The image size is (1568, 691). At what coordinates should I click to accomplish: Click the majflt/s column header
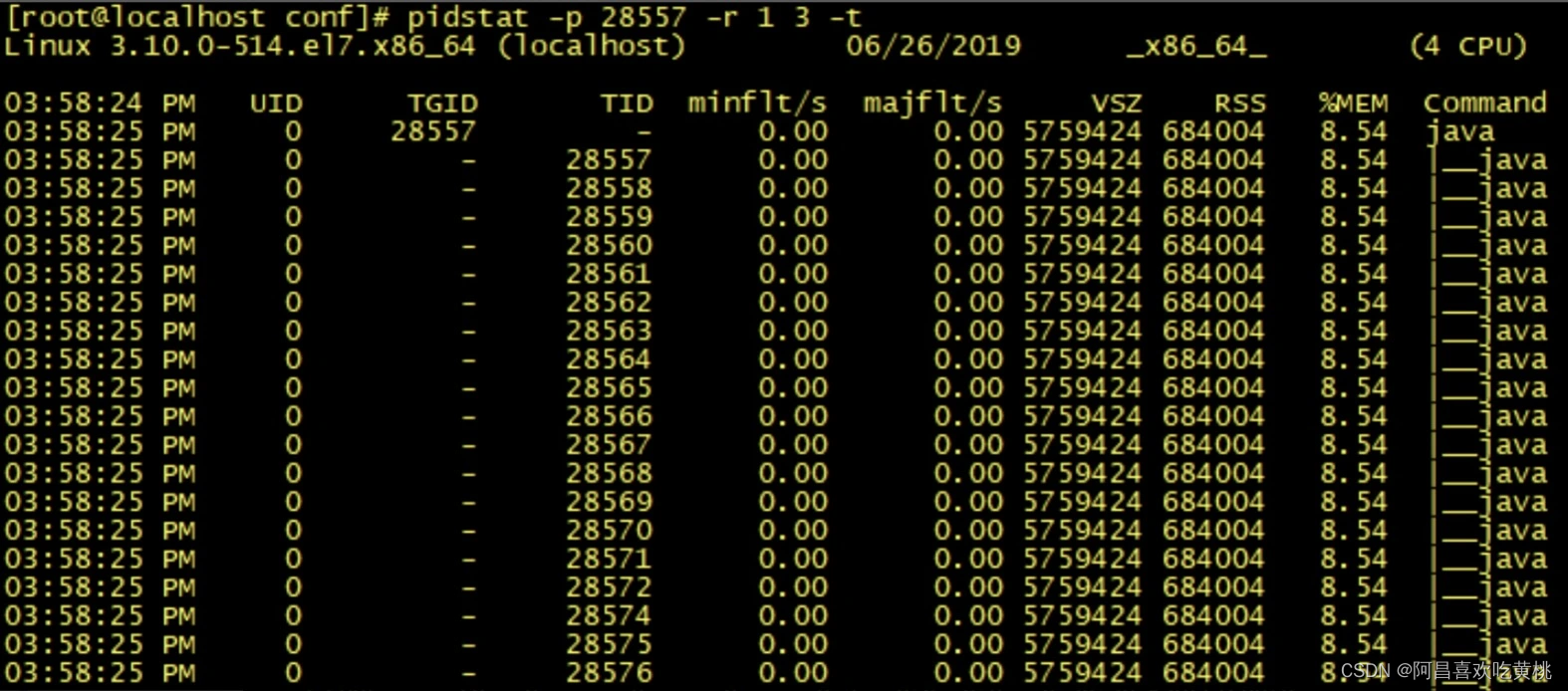coord(932,104)
